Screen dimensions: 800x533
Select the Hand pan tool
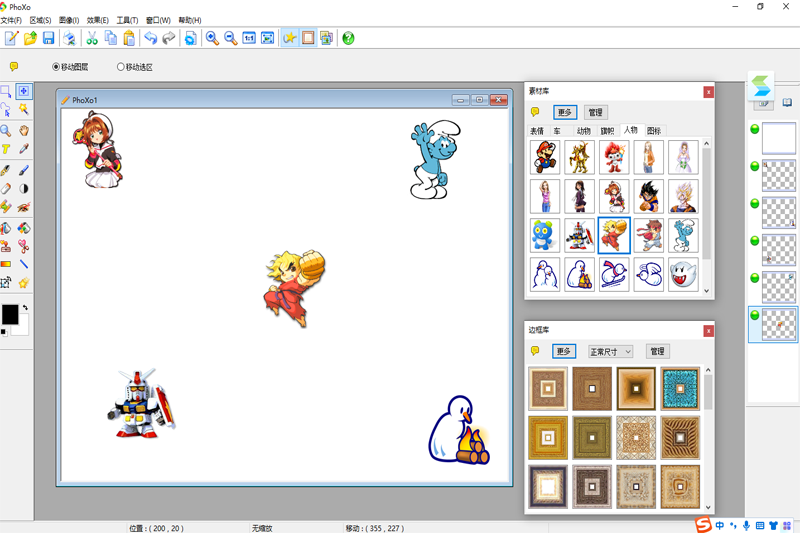pyautogui.click(x=23, y=131)
